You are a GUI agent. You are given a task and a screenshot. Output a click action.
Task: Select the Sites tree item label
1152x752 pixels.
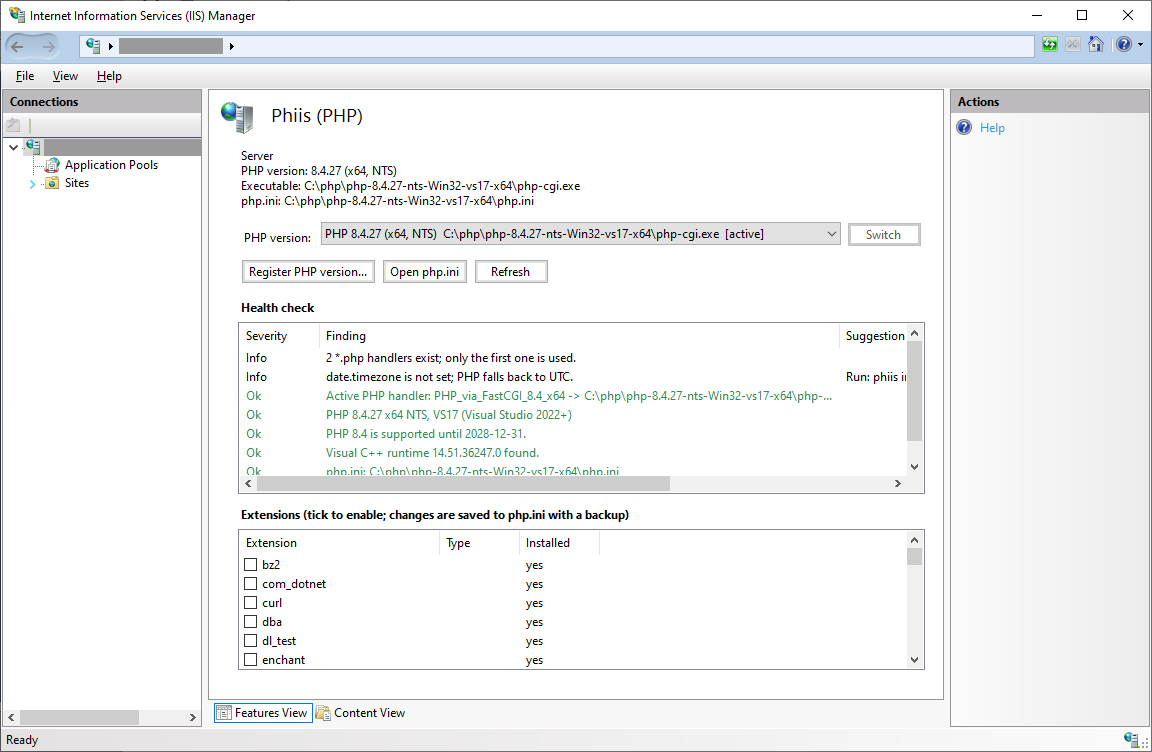point(76,183)
